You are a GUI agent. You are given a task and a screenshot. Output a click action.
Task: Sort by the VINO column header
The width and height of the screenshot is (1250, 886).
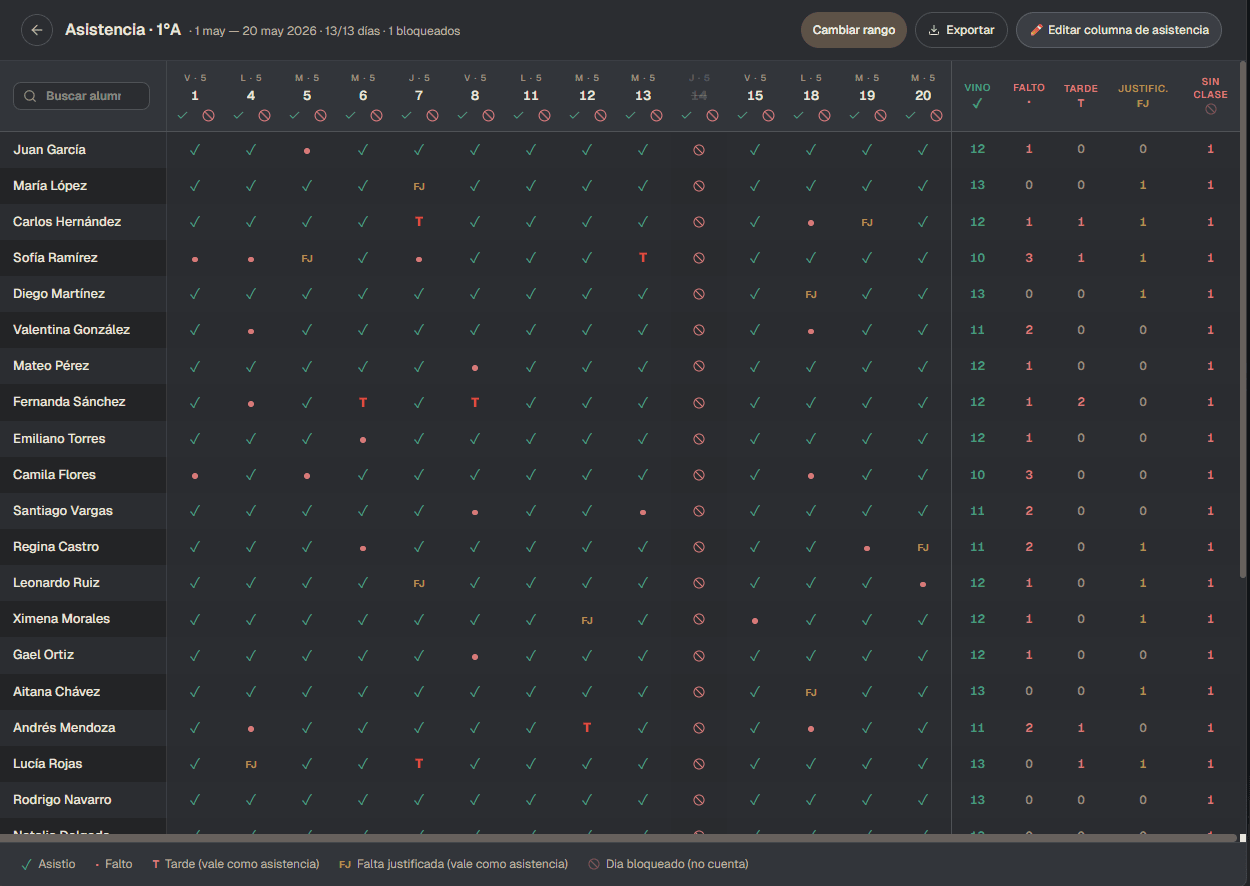click(977, 95)
